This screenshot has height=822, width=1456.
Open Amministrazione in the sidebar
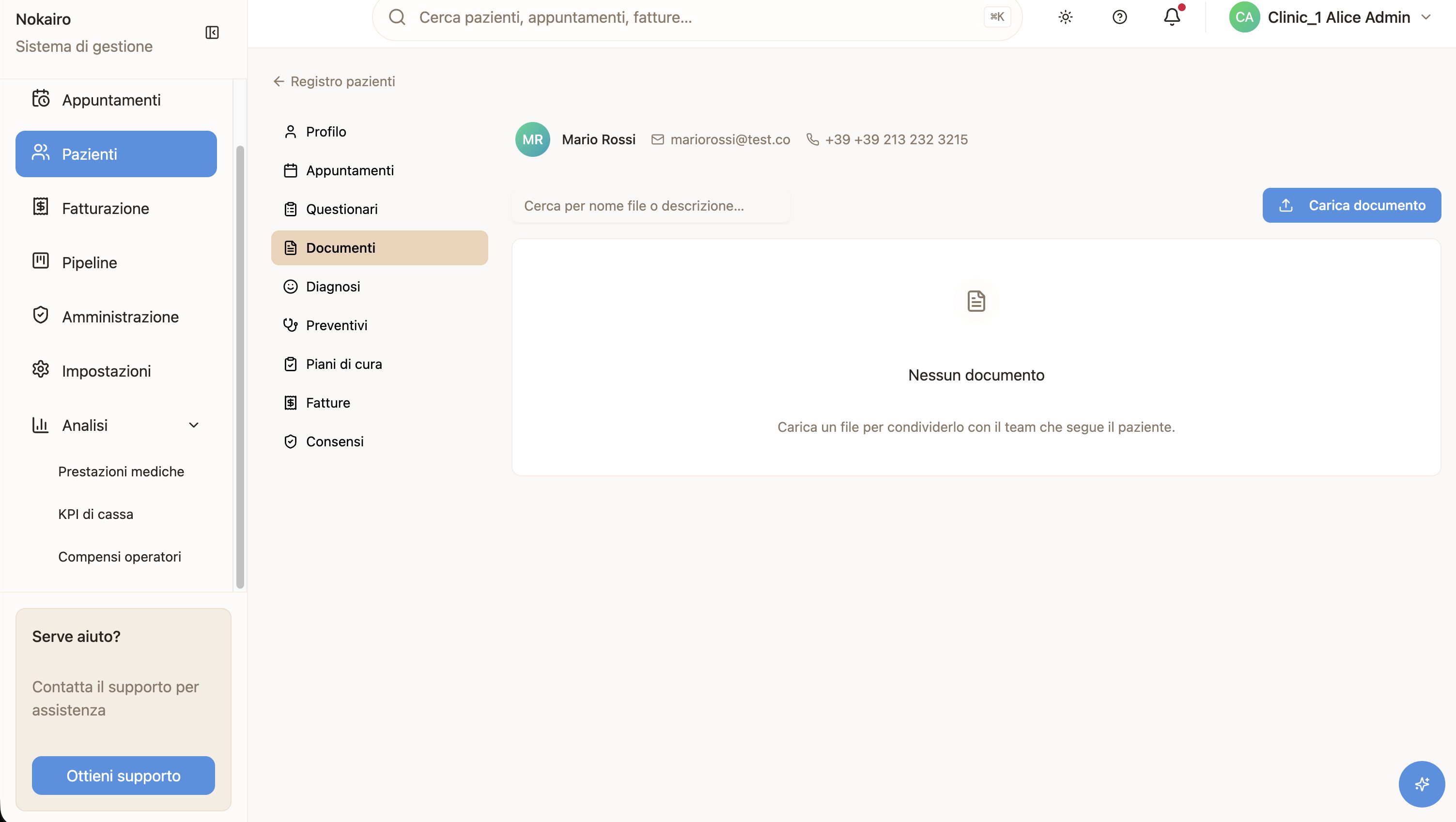click(x=116, y=317)
